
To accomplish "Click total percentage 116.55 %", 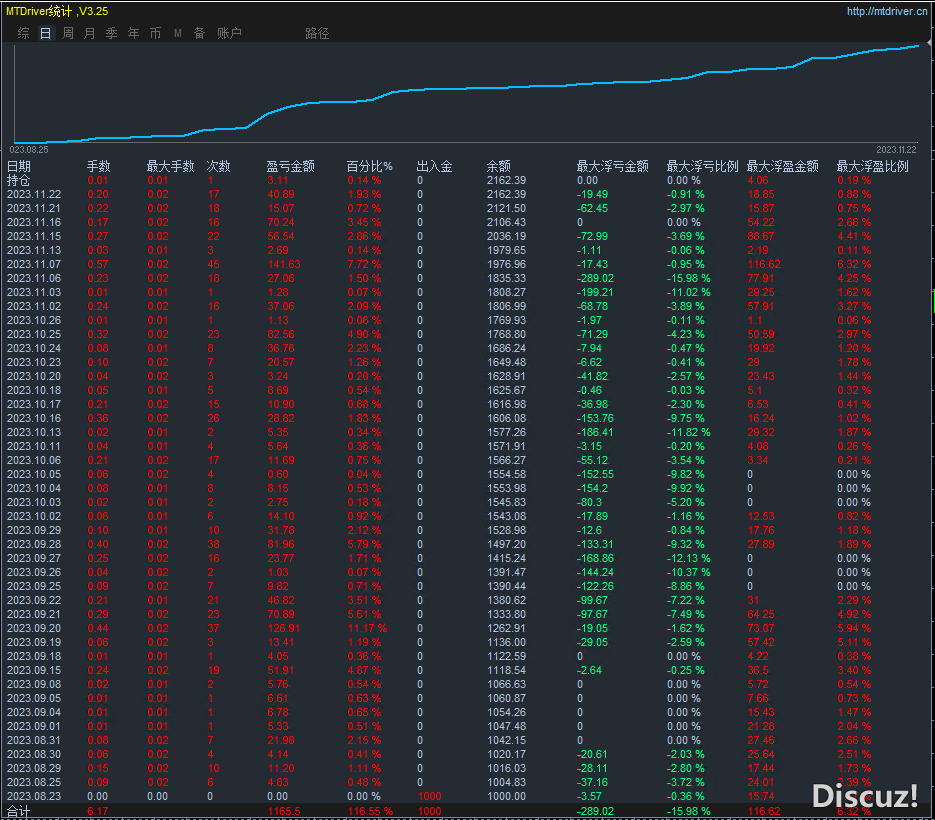I will click(370, 812).
